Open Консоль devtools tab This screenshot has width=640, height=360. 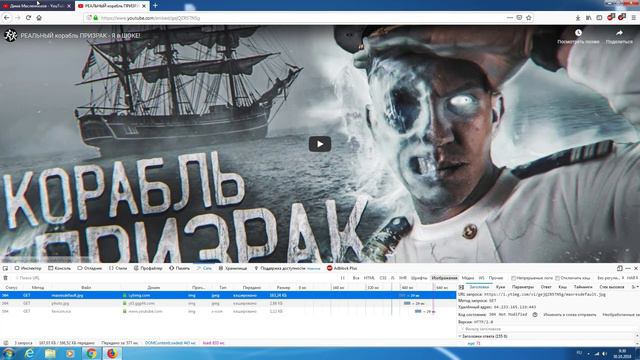tap(60, 268)
